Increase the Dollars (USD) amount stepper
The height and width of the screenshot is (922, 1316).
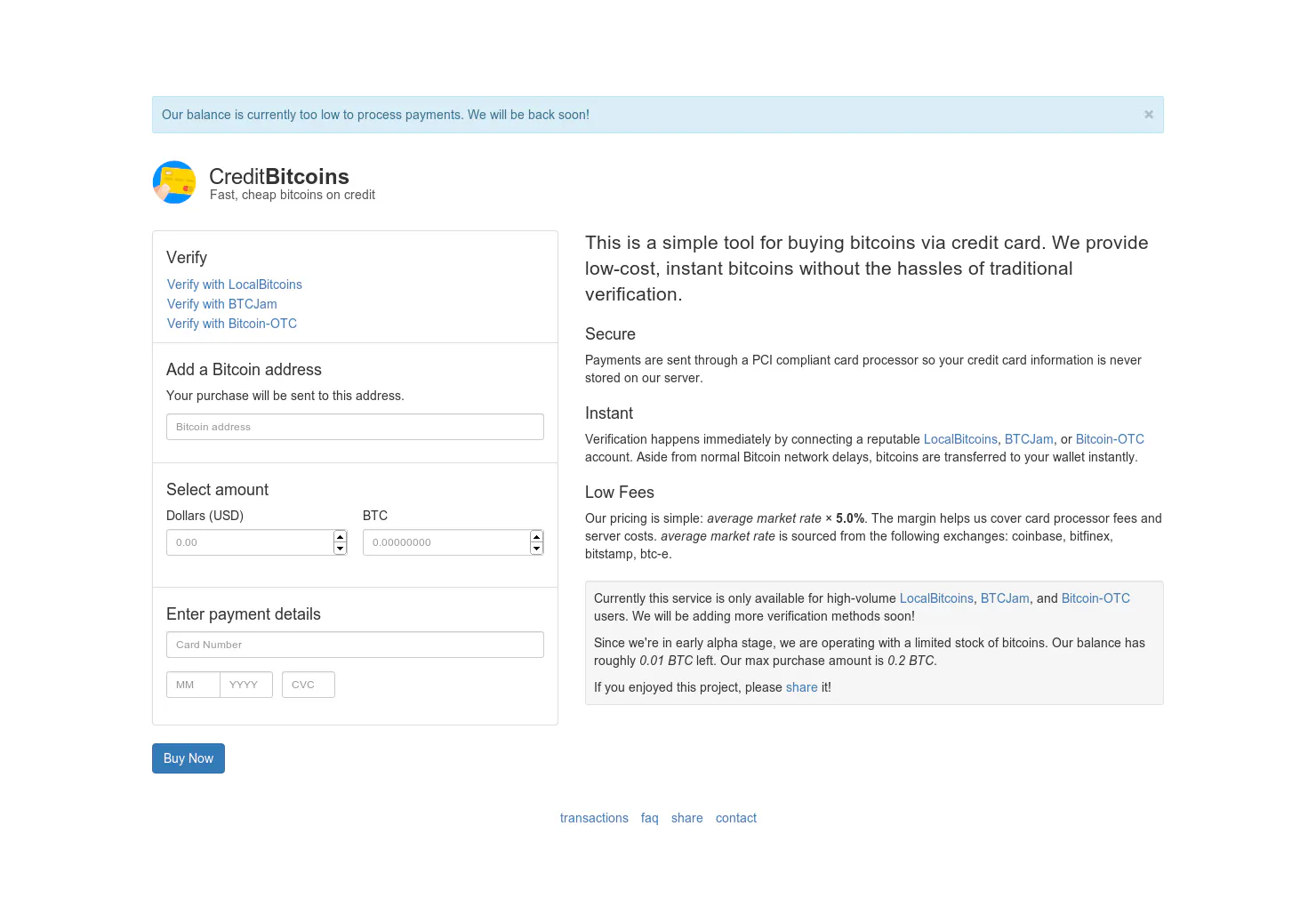coord(340,537)
